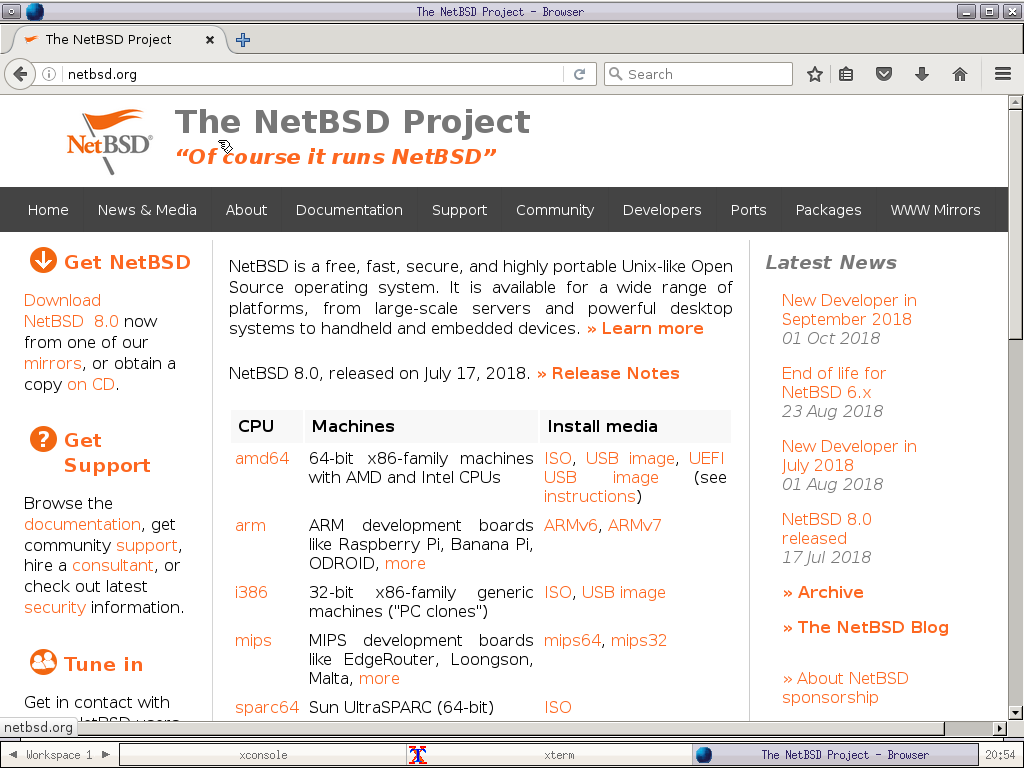The image size is (1024, 768).
Task: Go back using the browser back arrow
Action: 20,74
